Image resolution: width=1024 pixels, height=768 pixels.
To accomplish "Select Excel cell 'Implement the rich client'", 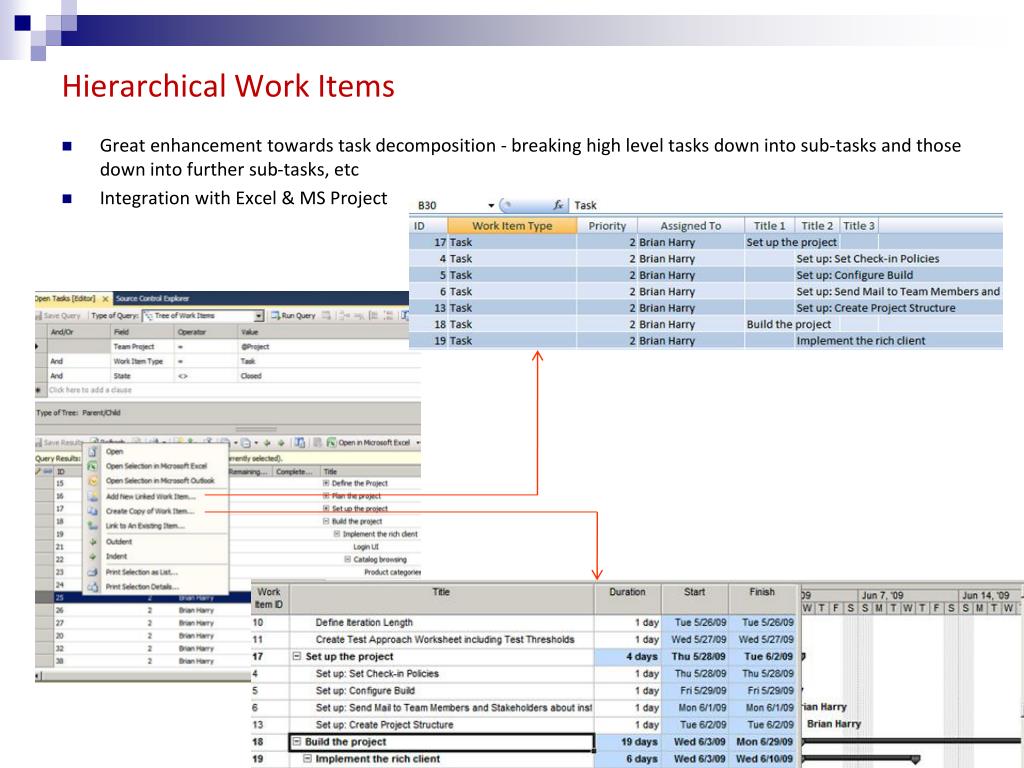I will (x=860, y=340).
